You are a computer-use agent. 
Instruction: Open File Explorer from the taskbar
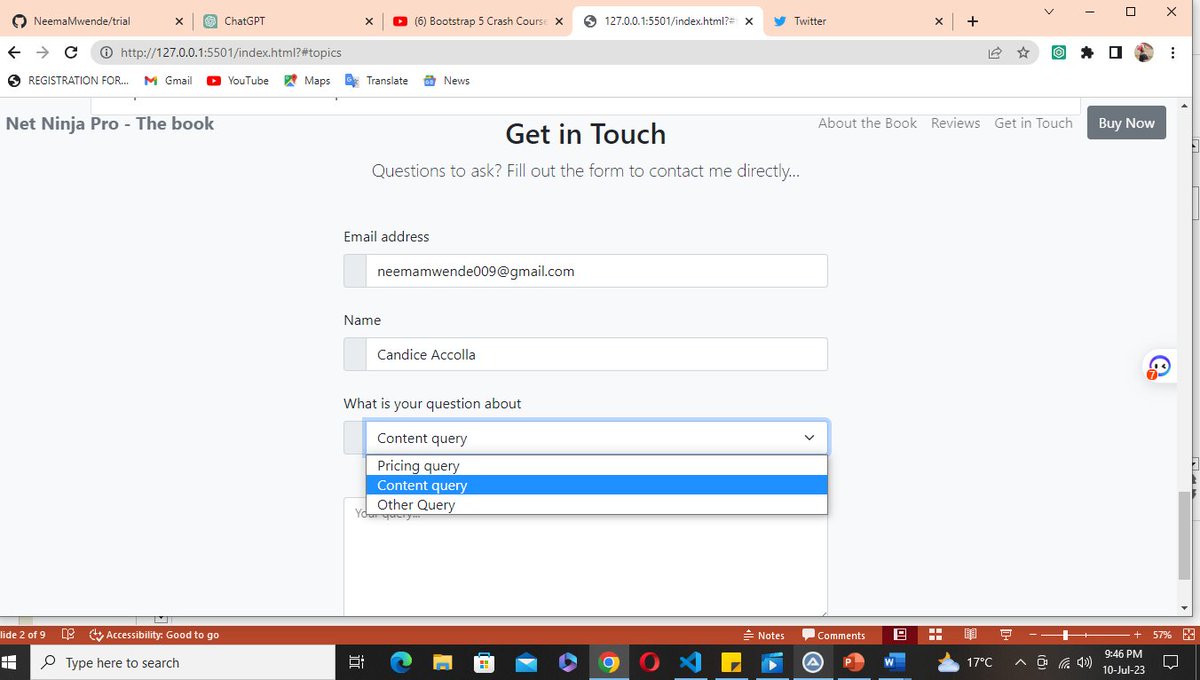(x=443, y=662)
